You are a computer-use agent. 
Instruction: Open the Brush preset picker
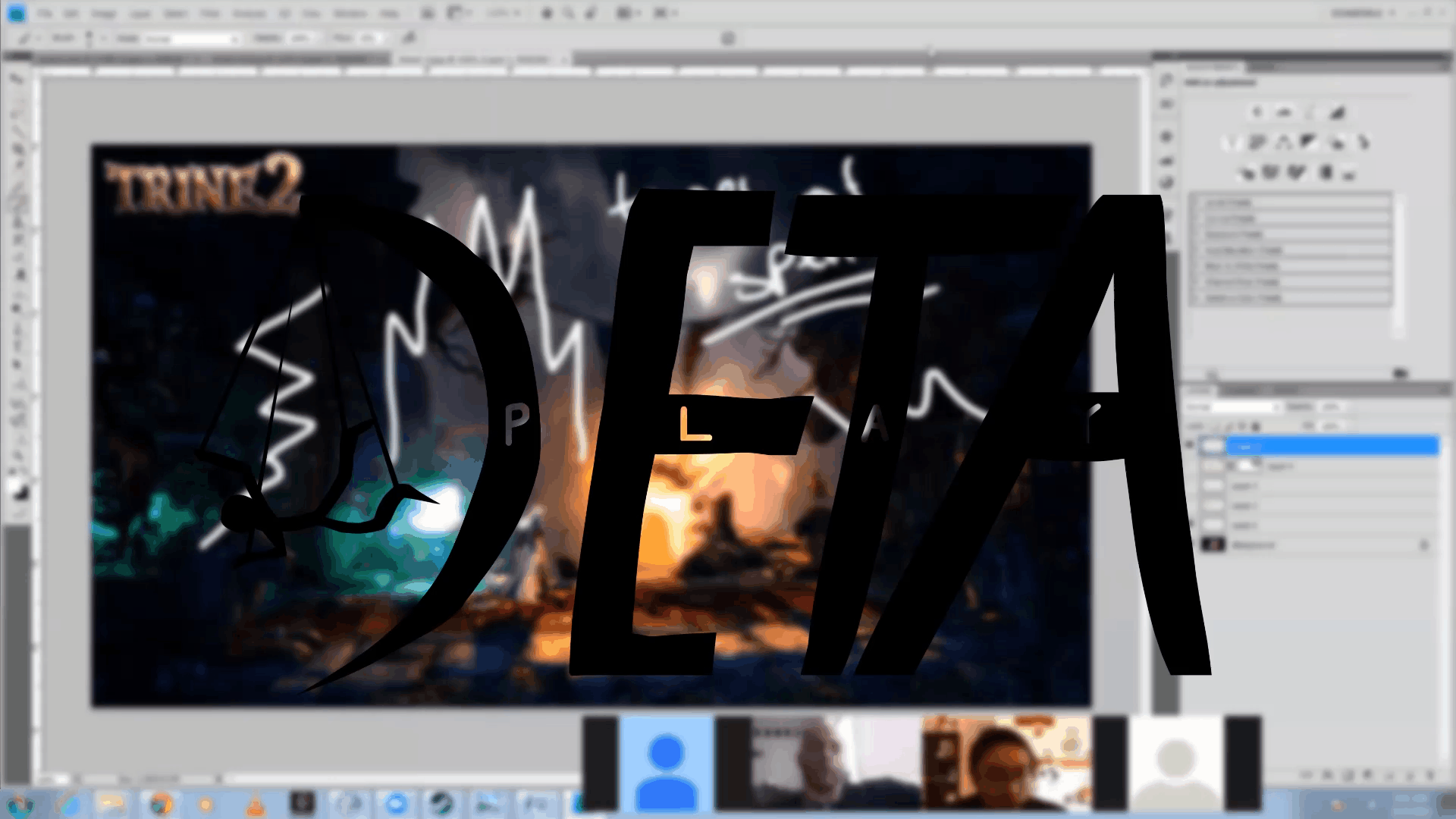pos(89,38)
